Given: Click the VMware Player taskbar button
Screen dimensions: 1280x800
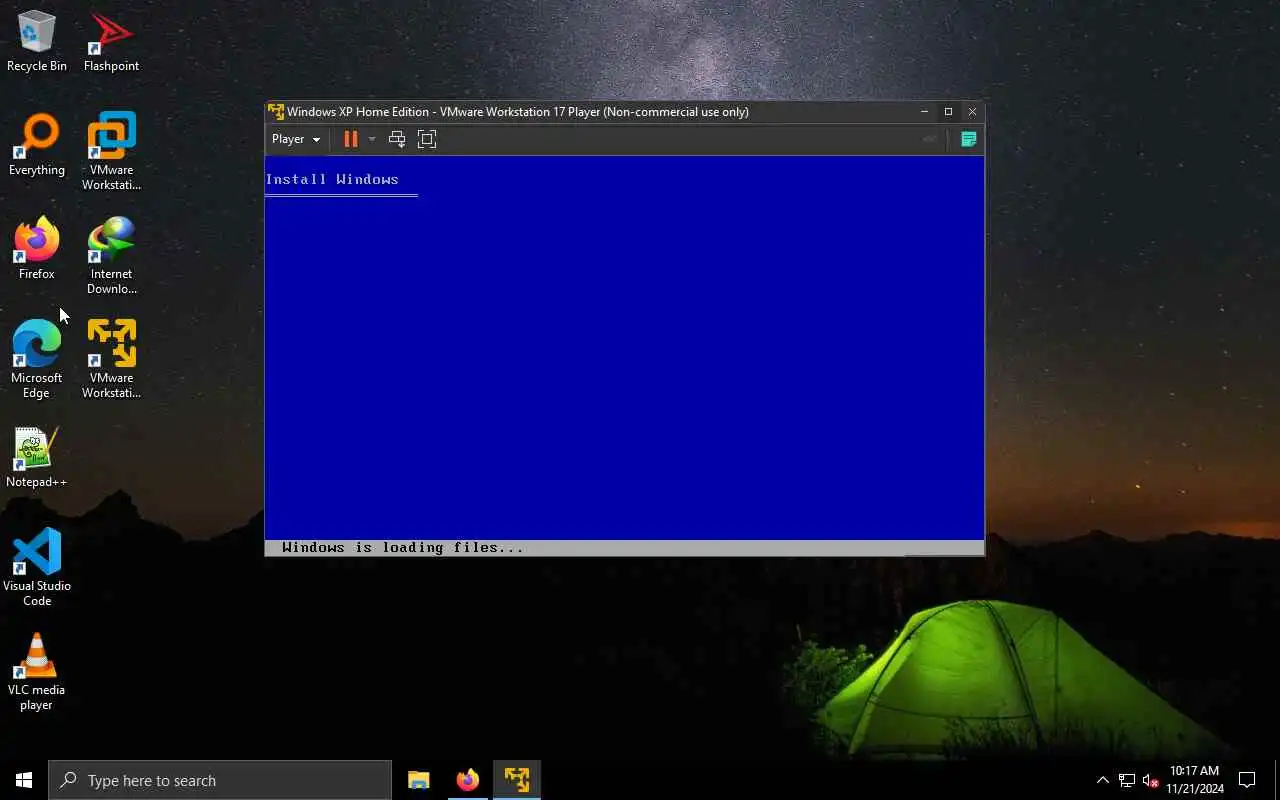Looking at the screenshot, I should pyautogui.click(x=517, y=780).
